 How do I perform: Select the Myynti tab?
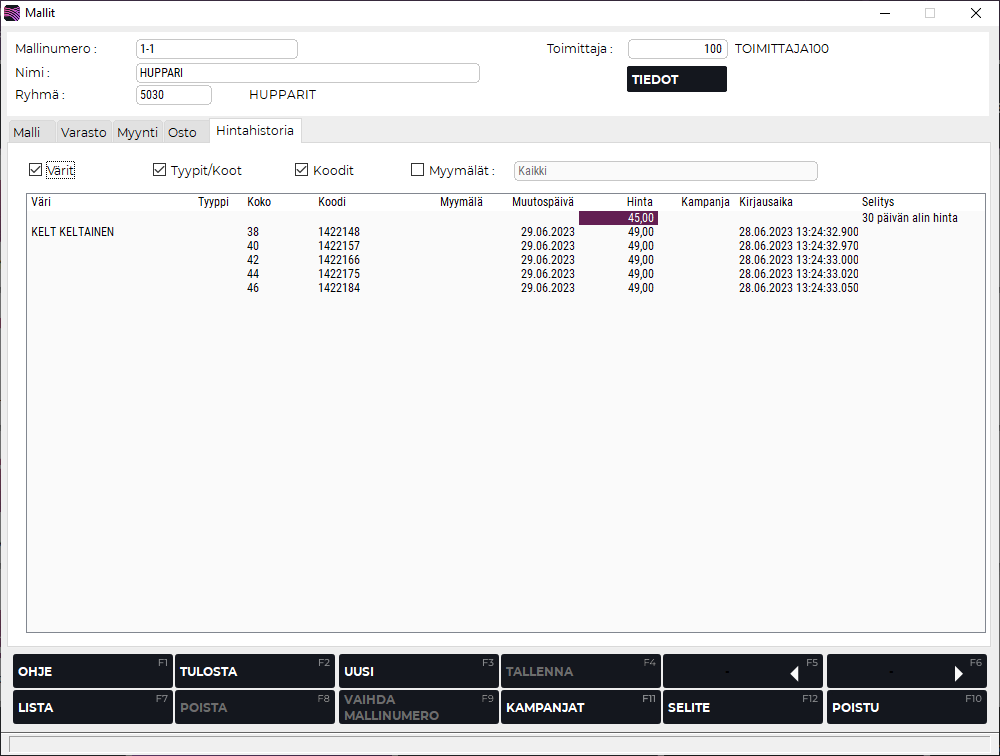(137, 132)
